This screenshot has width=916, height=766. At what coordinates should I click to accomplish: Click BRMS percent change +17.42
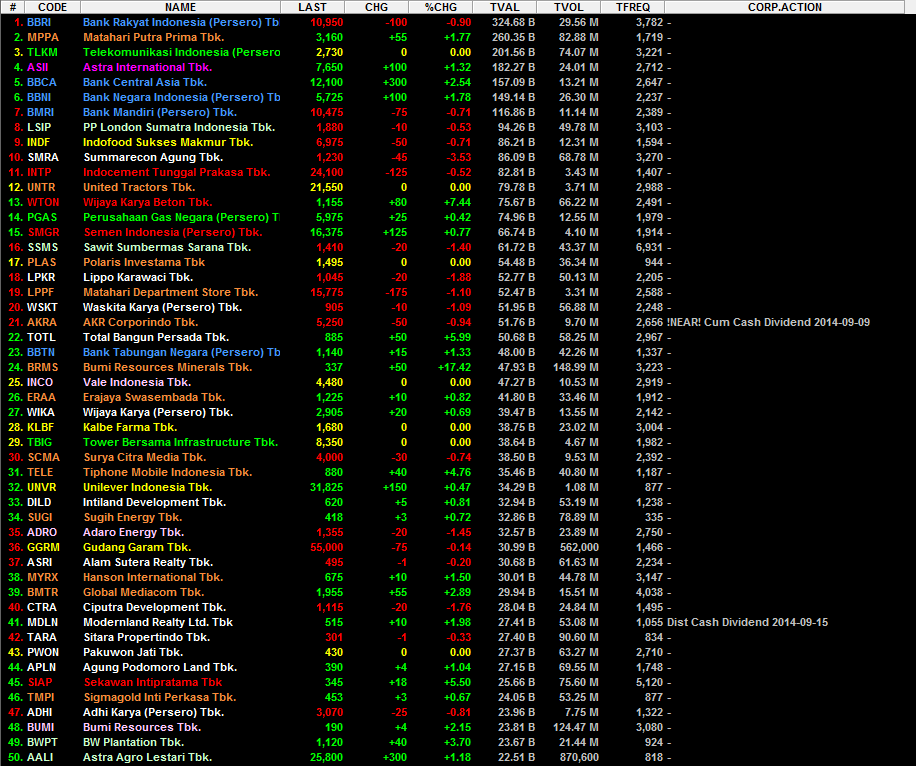pos(454,368)
